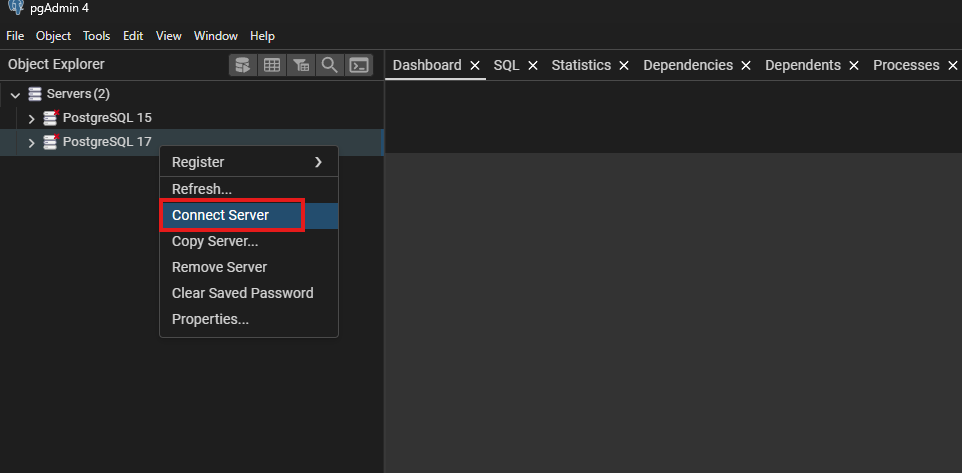Screen dimensions: 962x473
Task: Click Clear Saved Password option
Action: pyautogui.click(x=242, y=293)
